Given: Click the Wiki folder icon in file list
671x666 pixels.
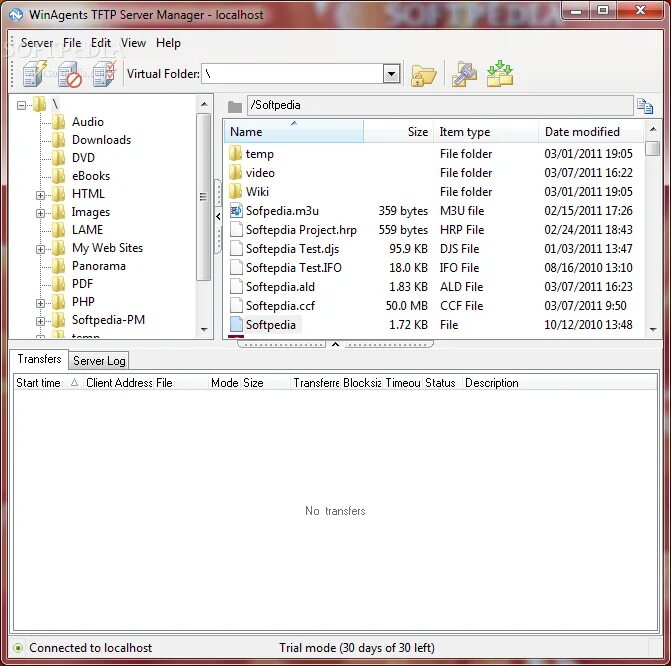Looking at the screenshot, I should 235,191.
